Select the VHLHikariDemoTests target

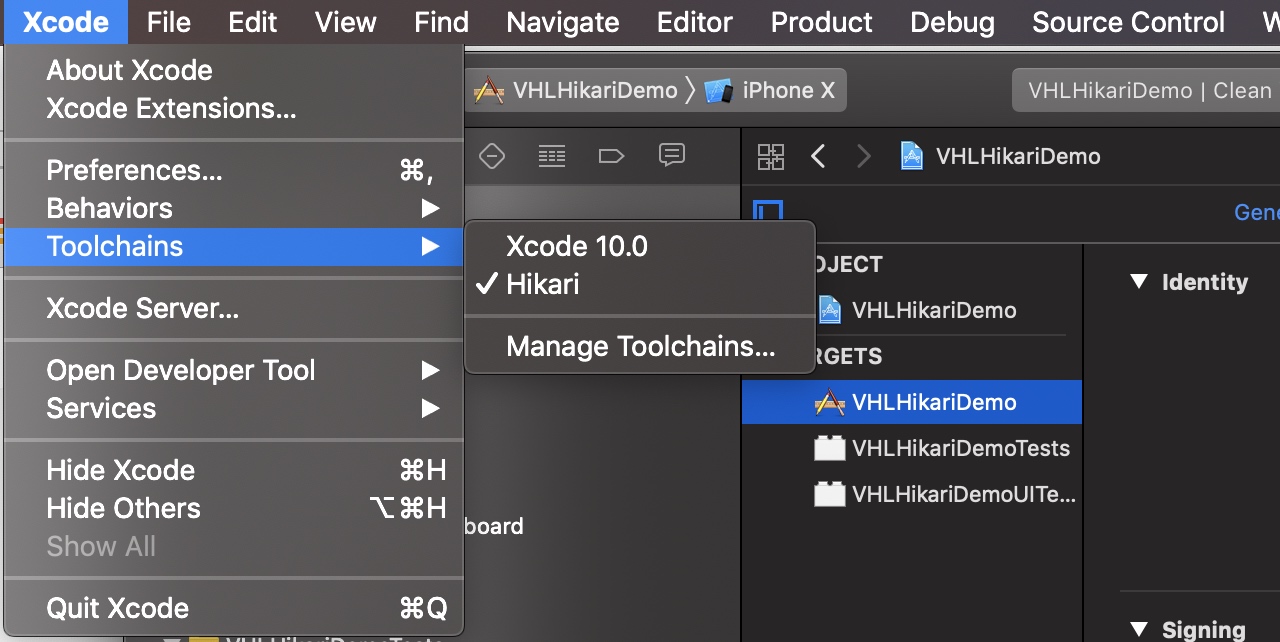pos(960,448)
